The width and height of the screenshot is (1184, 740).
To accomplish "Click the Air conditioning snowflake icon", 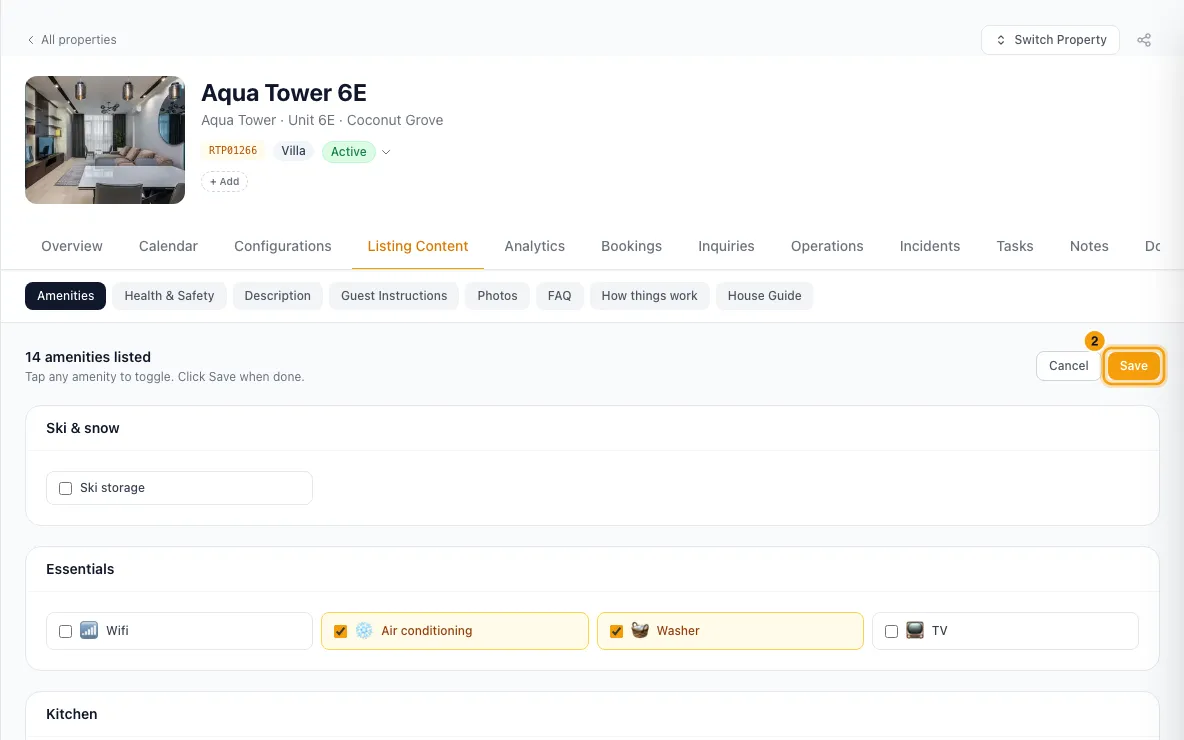I will pyautogui.click(x=364, y=631).
